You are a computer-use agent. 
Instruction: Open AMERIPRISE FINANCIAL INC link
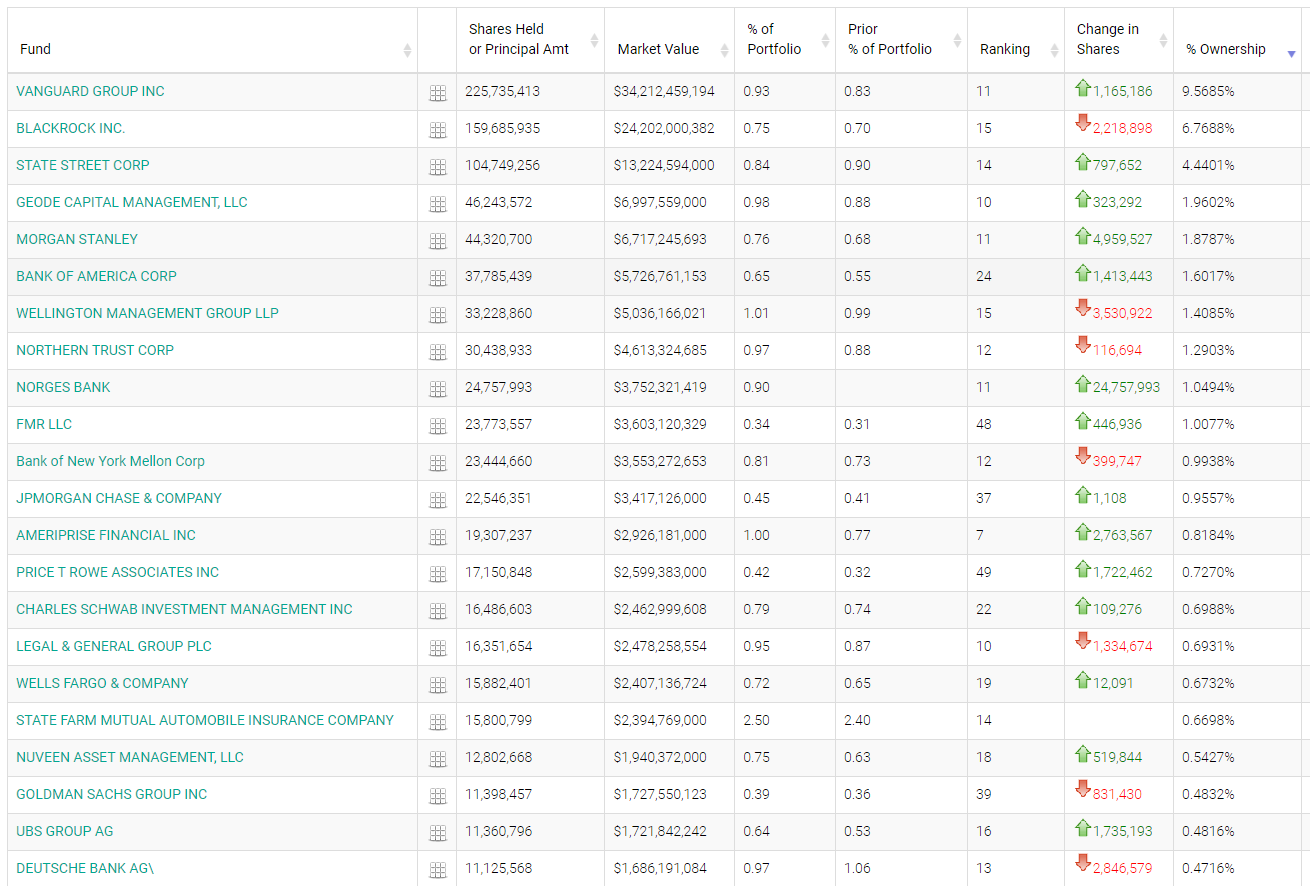click(106, 535)
